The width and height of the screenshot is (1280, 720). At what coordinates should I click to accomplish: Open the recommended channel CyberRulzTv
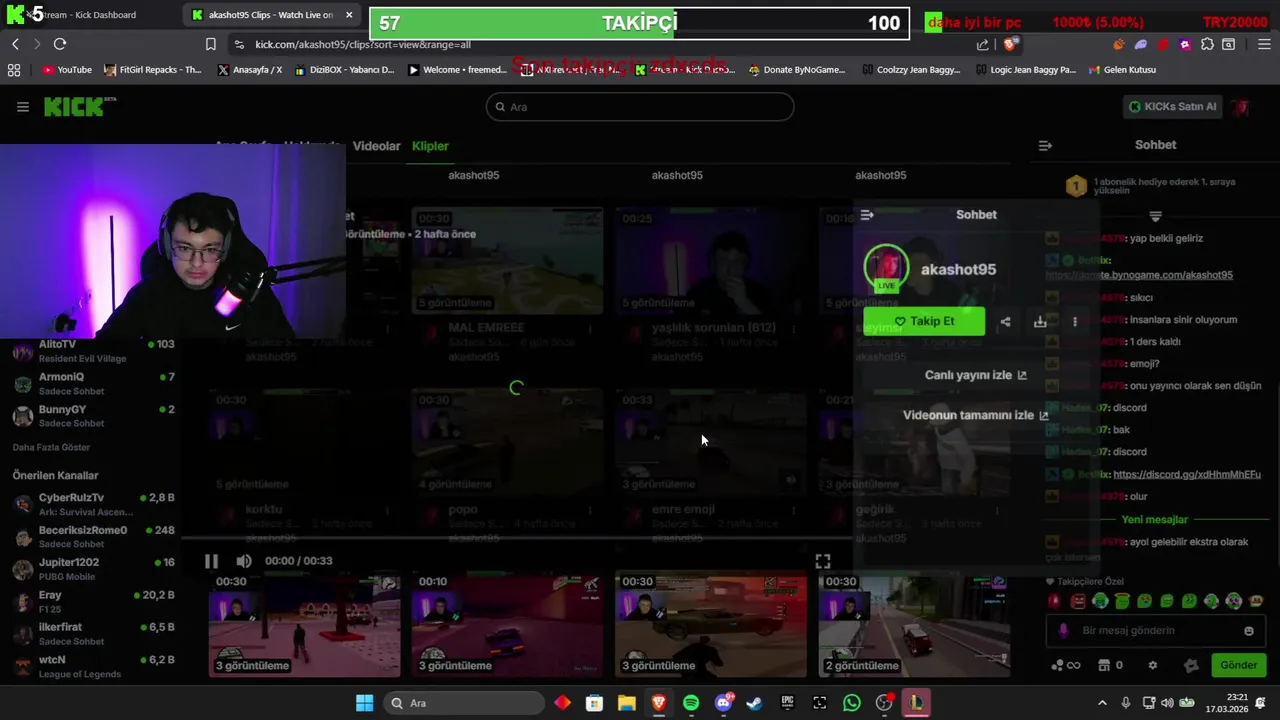click(x=93, y=504)
